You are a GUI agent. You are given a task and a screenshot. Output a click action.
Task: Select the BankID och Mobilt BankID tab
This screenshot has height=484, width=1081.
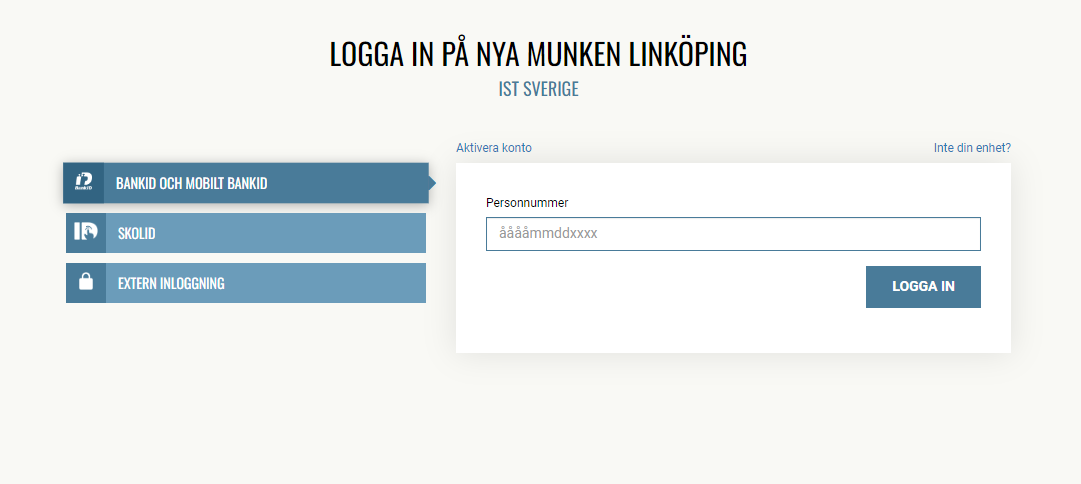tap(246, 183)
